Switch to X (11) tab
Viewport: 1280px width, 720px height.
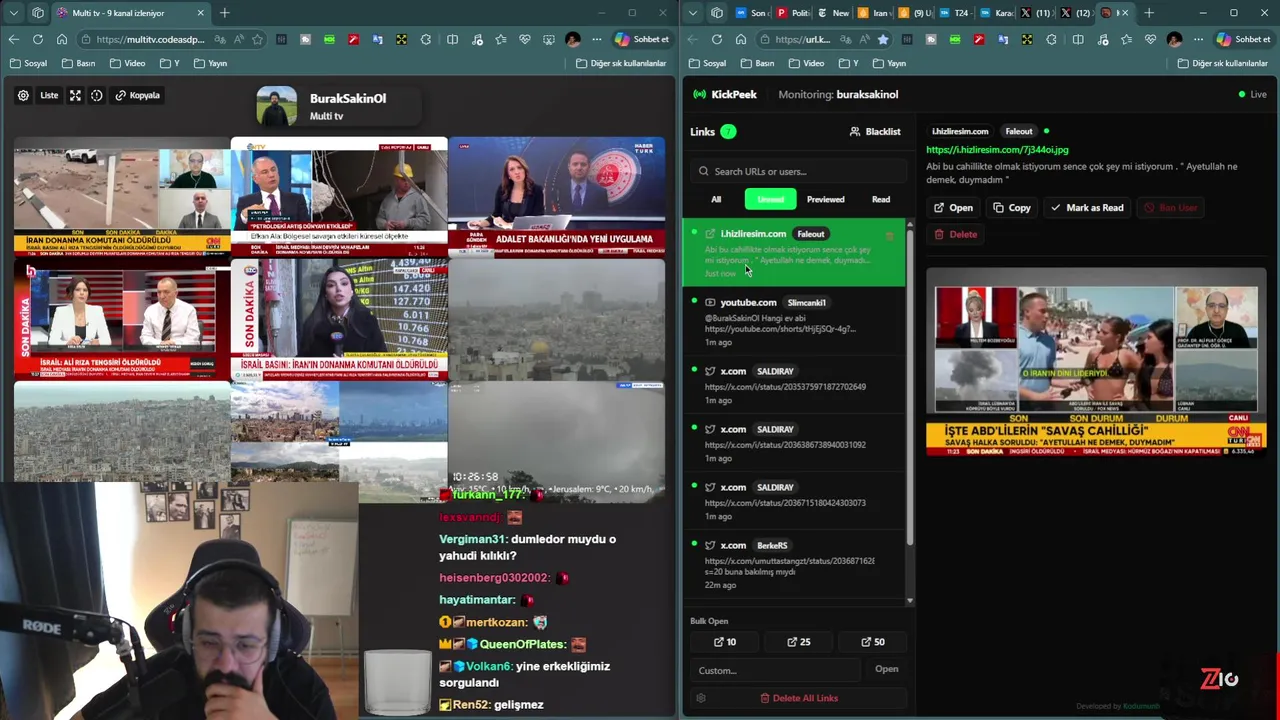point(1035,13)
